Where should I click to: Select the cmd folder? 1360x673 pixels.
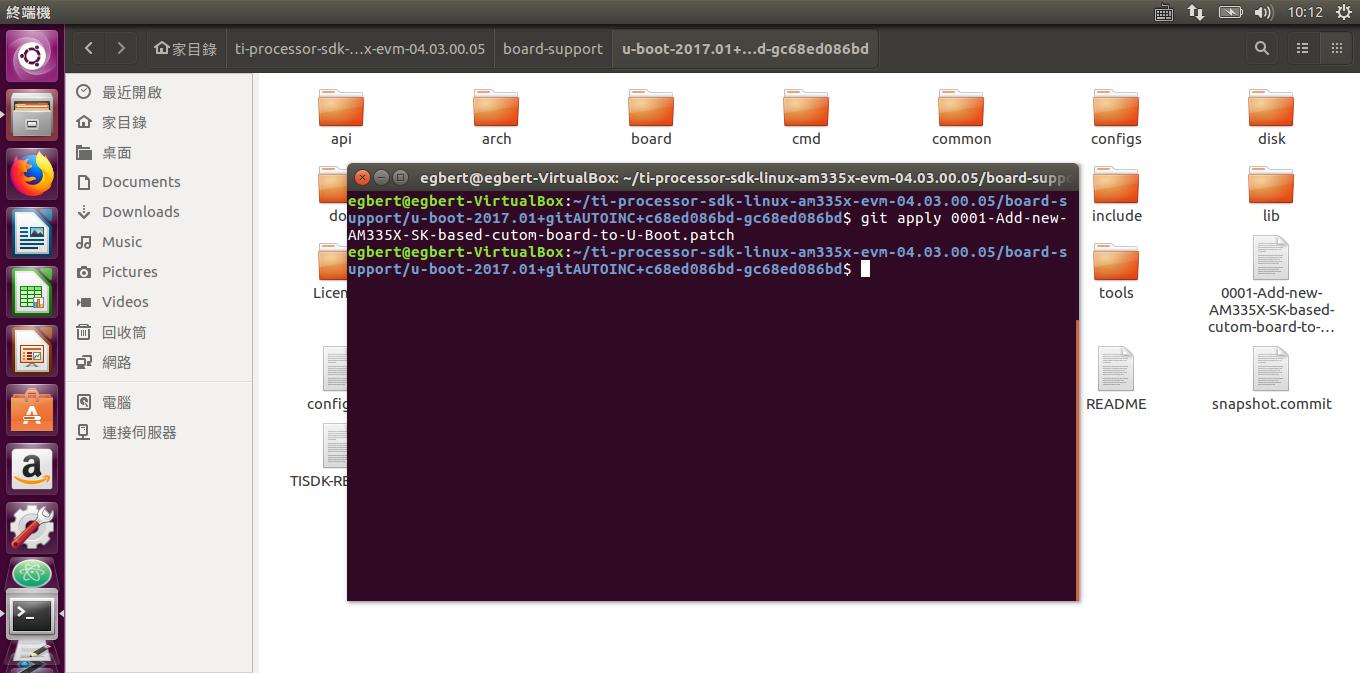(x=806, y=117)
